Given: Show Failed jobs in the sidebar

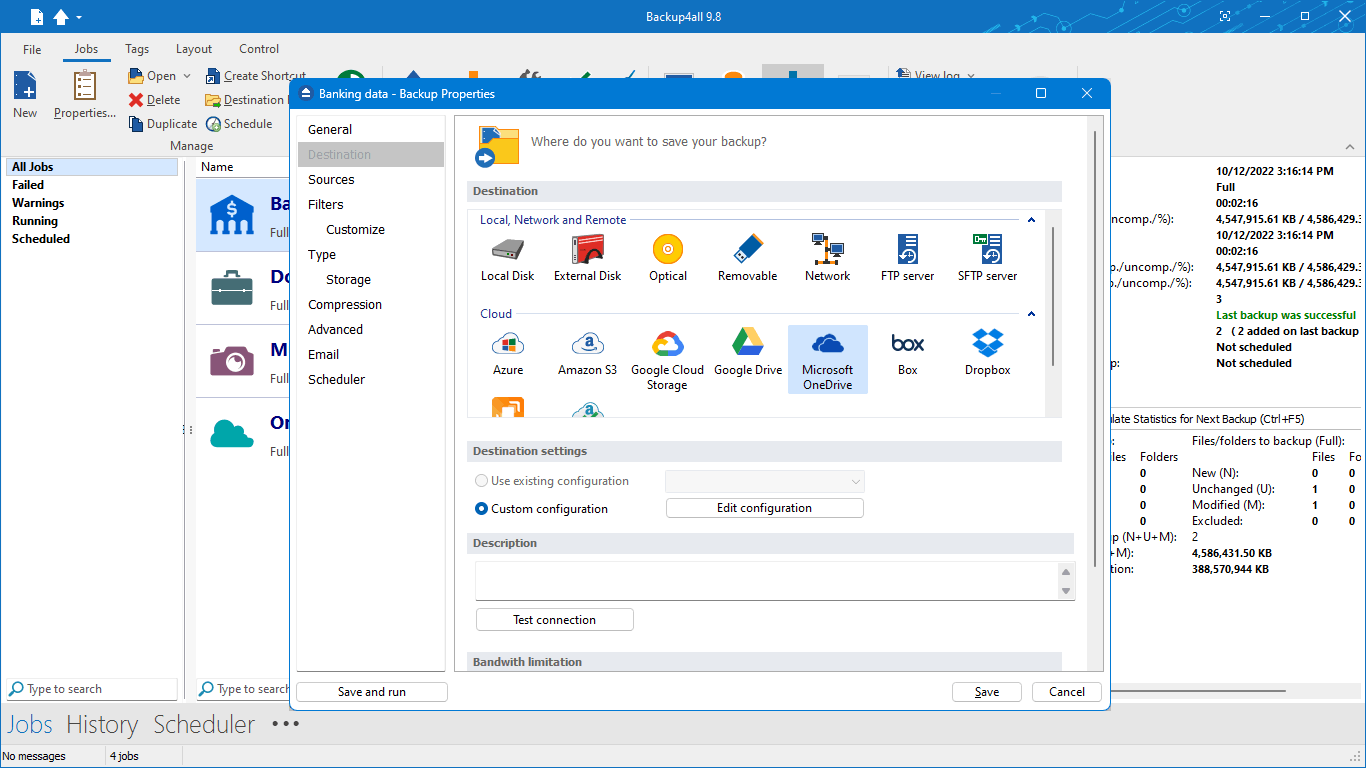Looking at the screenshot, I should [28, 185].
